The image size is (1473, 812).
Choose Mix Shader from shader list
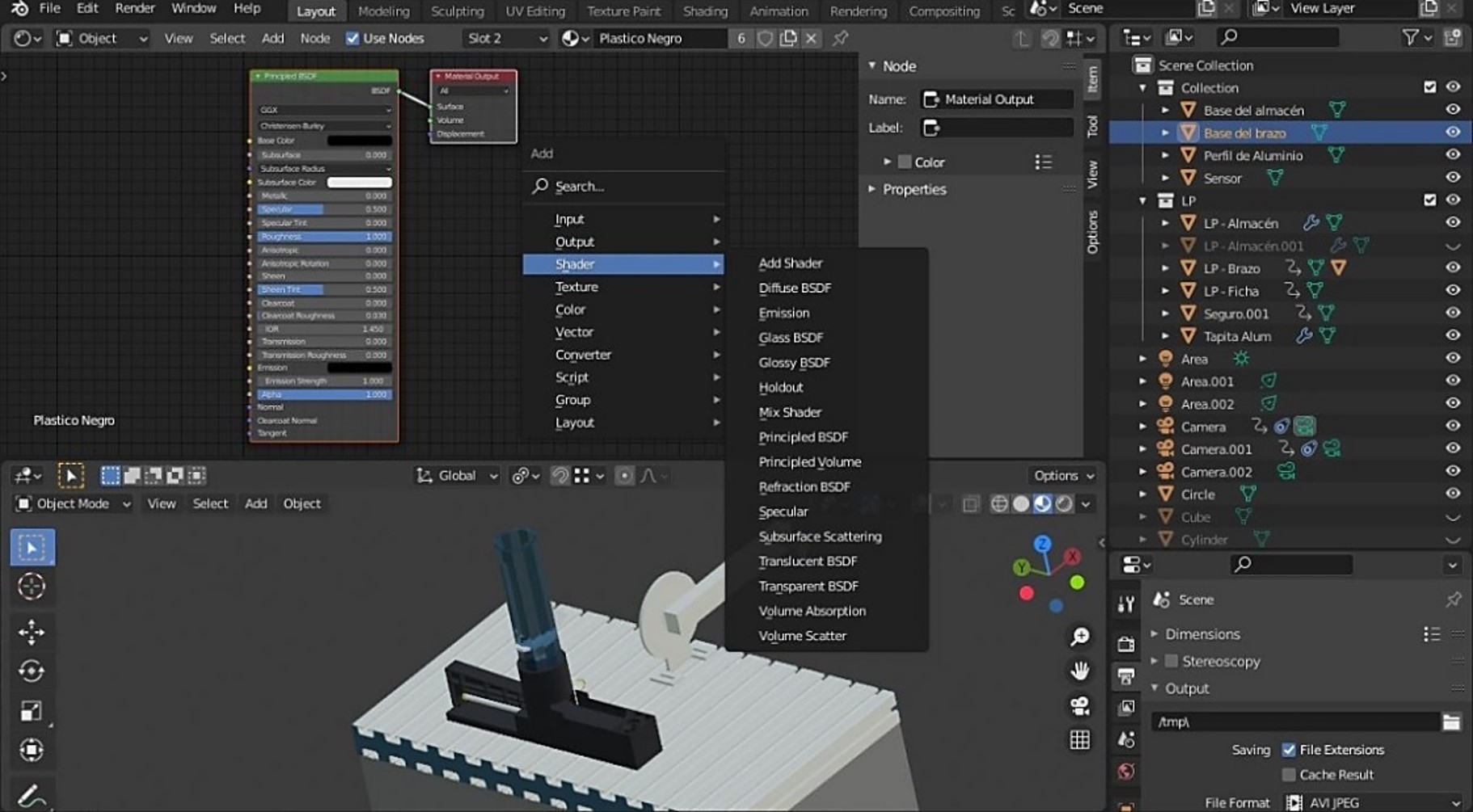click(790, 412)
